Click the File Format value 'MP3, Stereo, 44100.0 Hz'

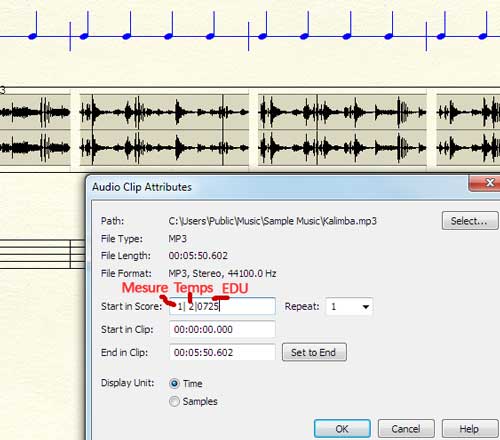222,273
